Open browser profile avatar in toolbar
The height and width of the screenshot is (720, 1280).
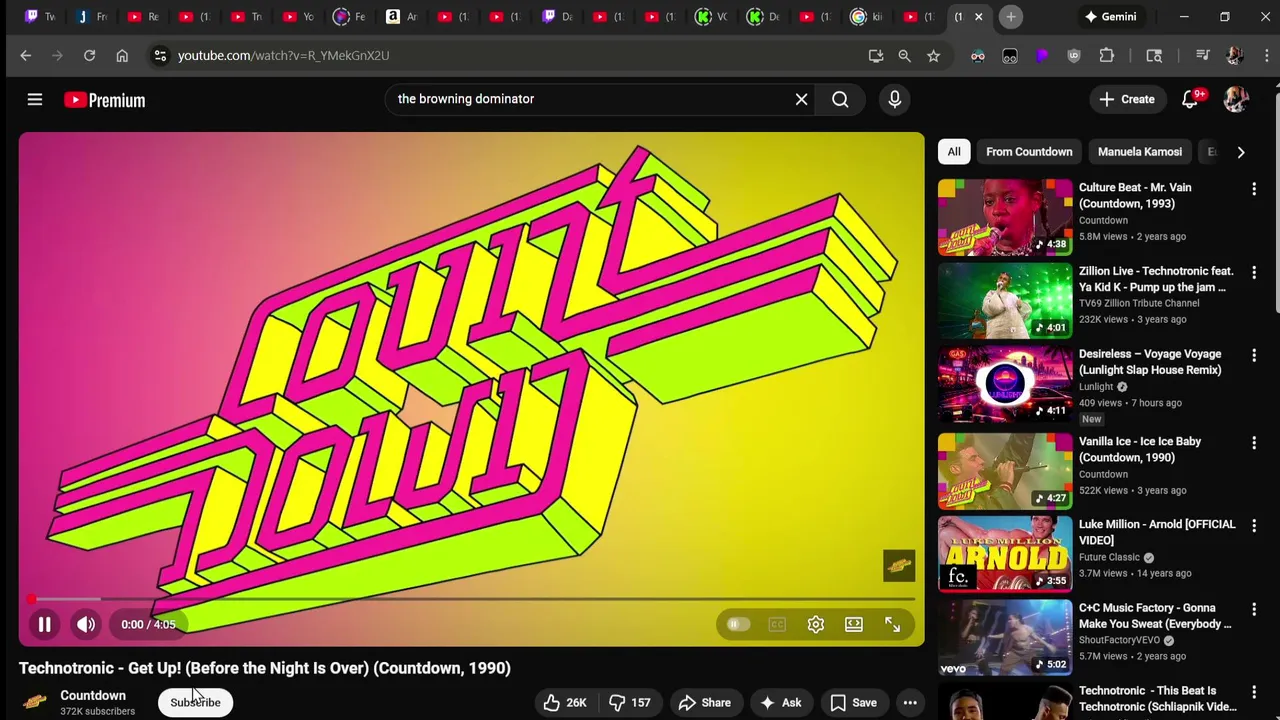tap(1234, 56)
